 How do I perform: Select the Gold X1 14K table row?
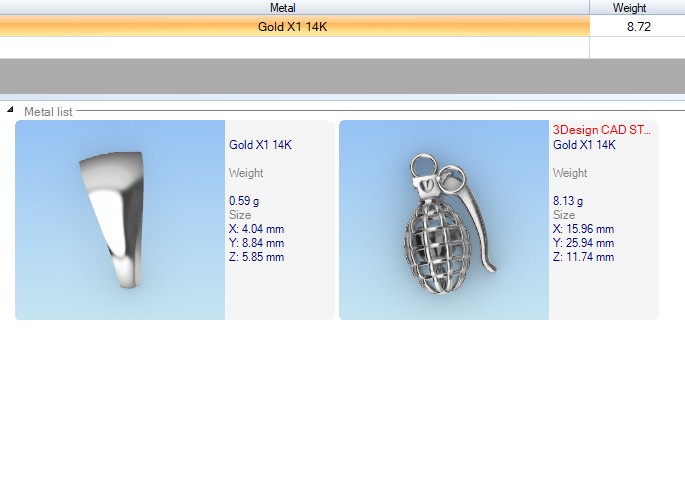click(x=292, y=27)
